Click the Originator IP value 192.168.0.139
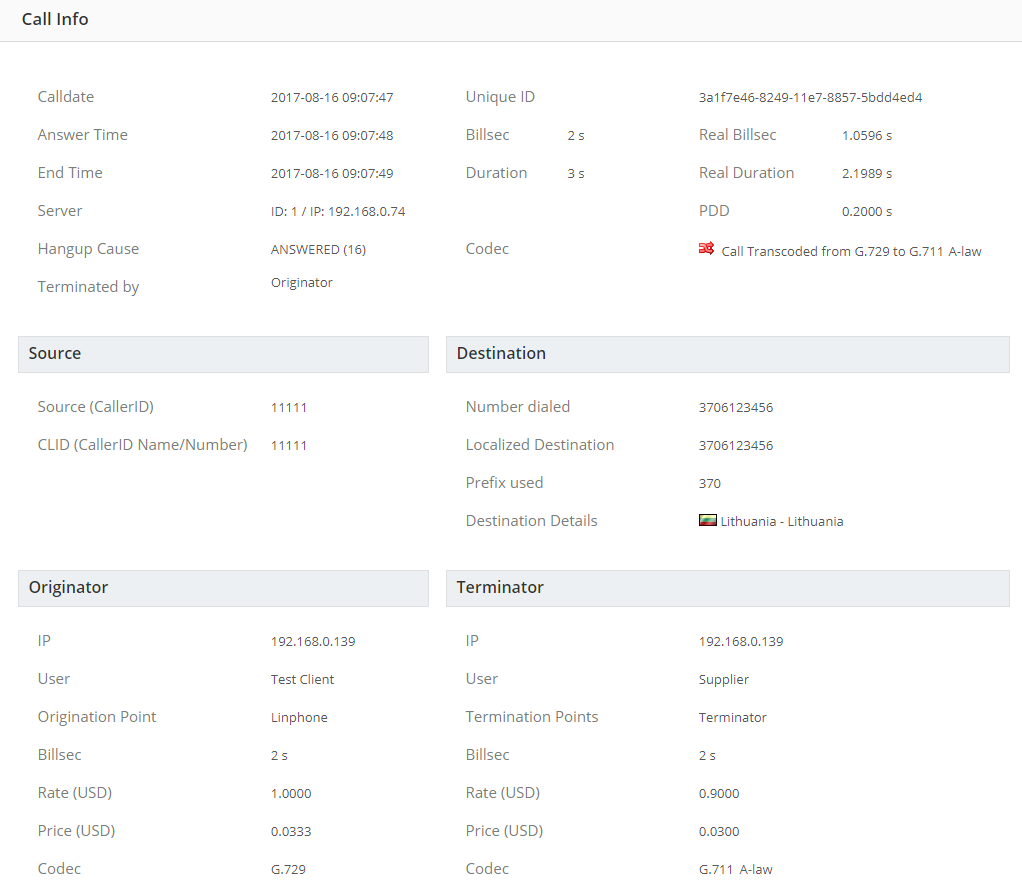The height and width of the screenshot is (890, 1022). (x=313, y=642)
